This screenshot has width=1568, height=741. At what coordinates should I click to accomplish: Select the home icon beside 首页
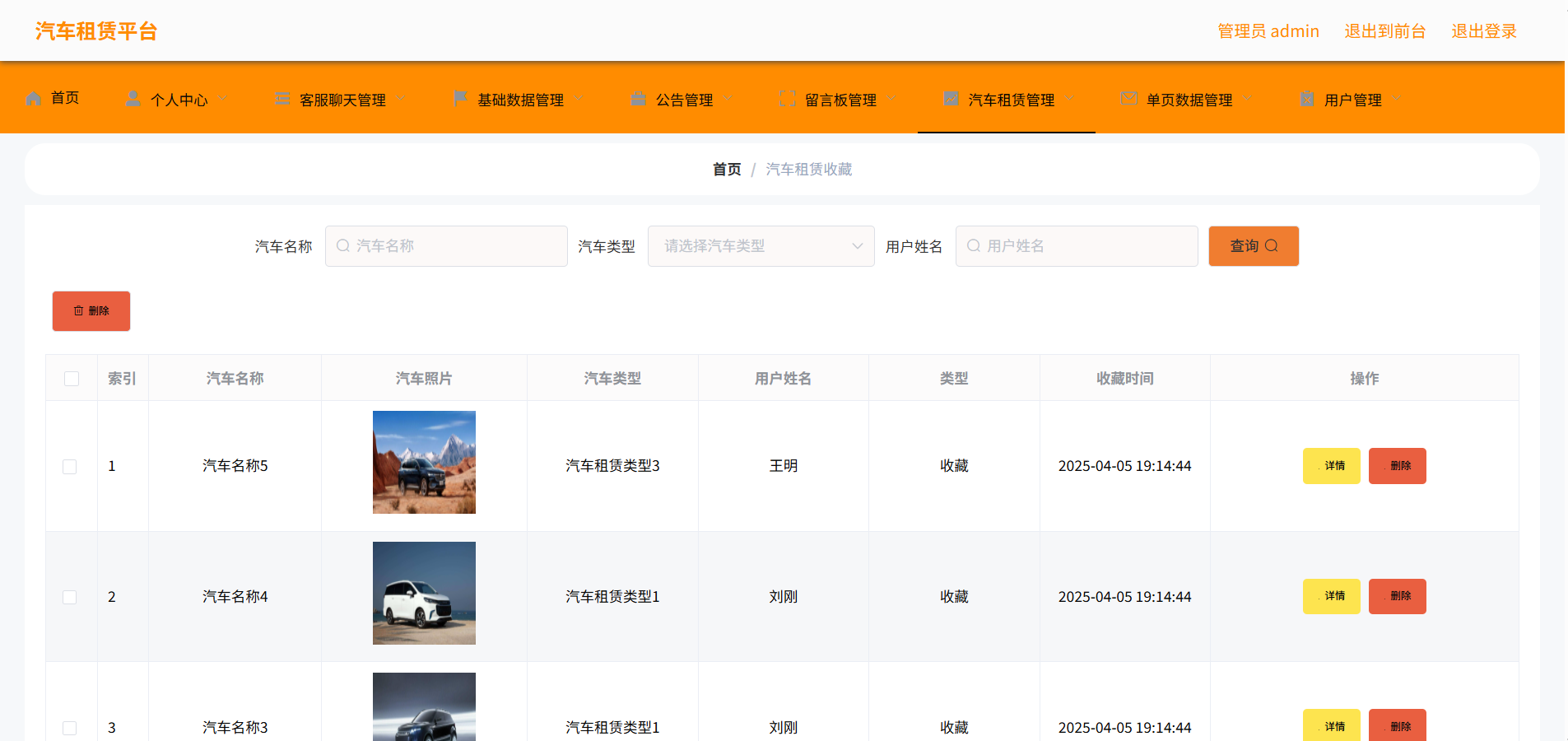click(33, 98)
